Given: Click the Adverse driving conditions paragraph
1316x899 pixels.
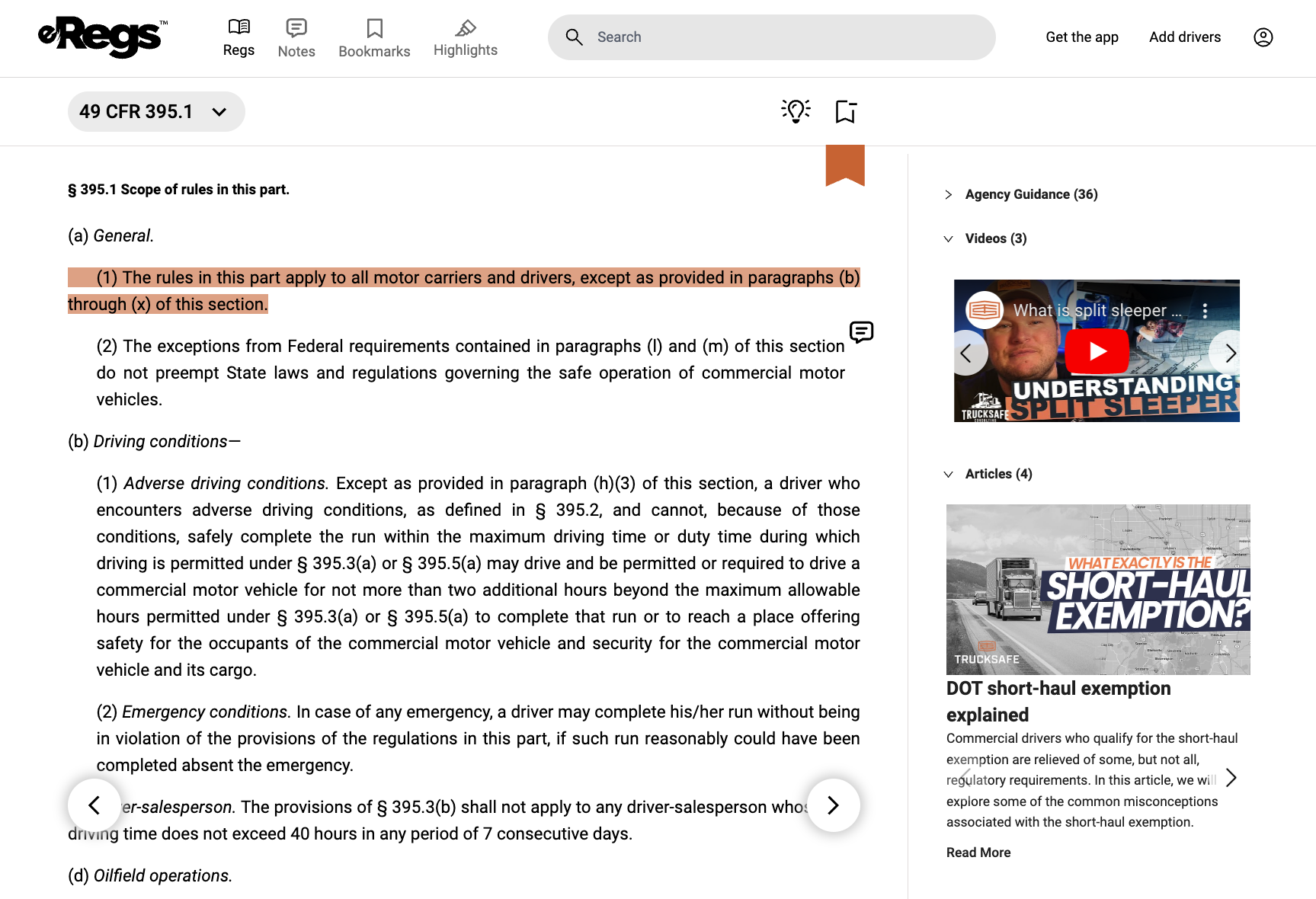Looking at the screenshot, I should click(478, 577).
